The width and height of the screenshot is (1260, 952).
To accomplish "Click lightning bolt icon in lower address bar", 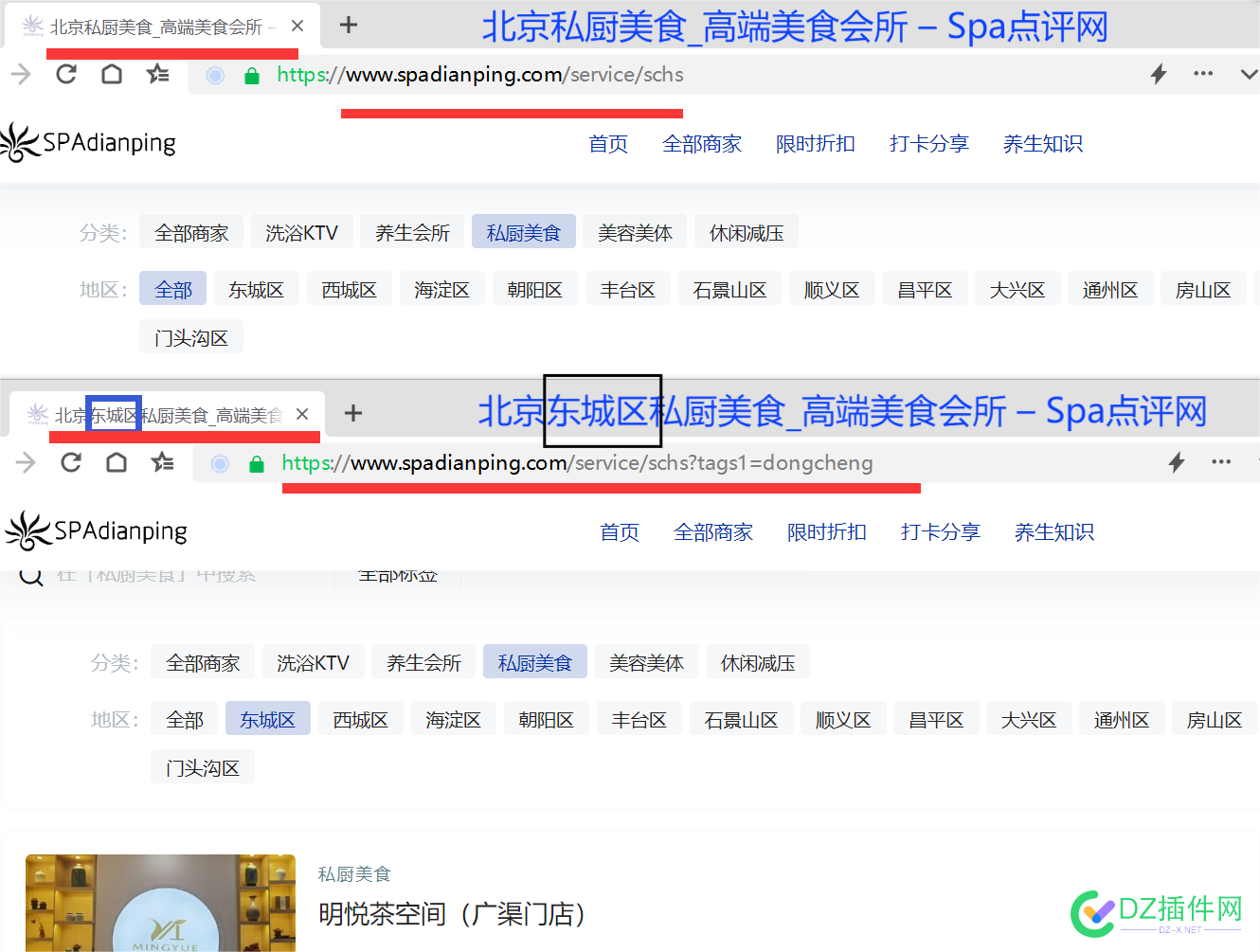I will point(1177,462).
